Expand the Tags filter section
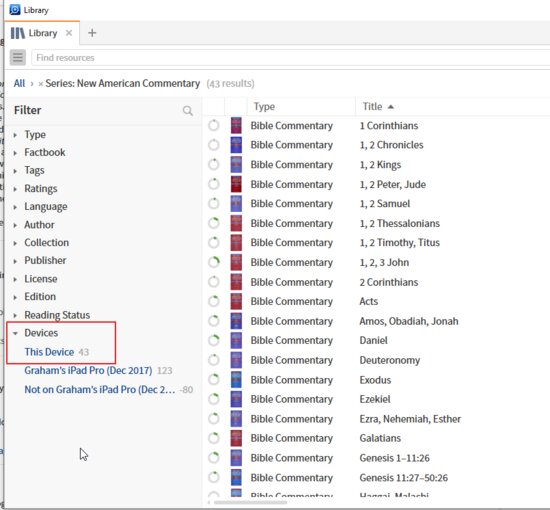550x510 pixels. pos(15,171)
